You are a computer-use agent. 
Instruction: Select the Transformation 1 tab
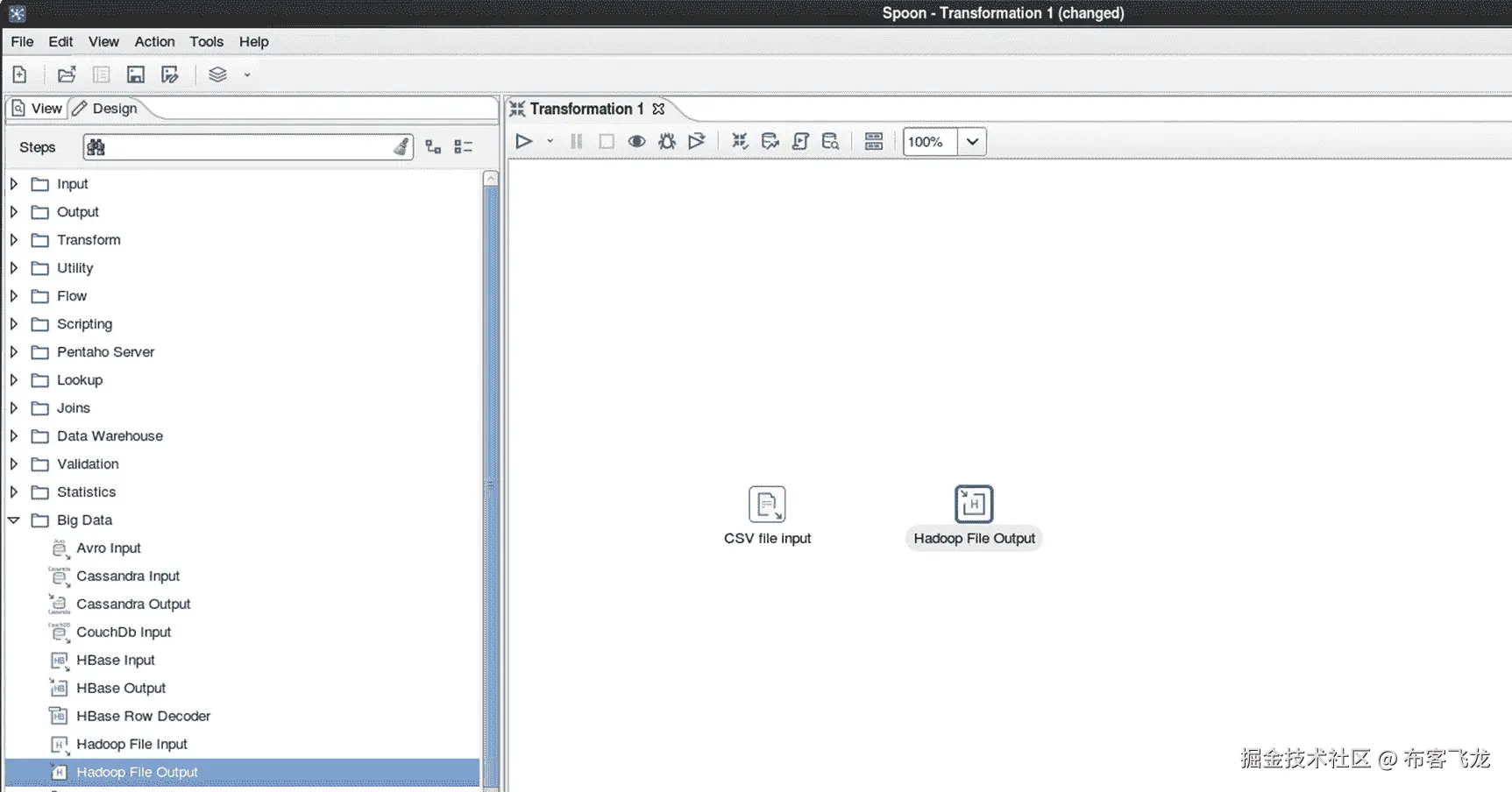[x=586, y=109]
